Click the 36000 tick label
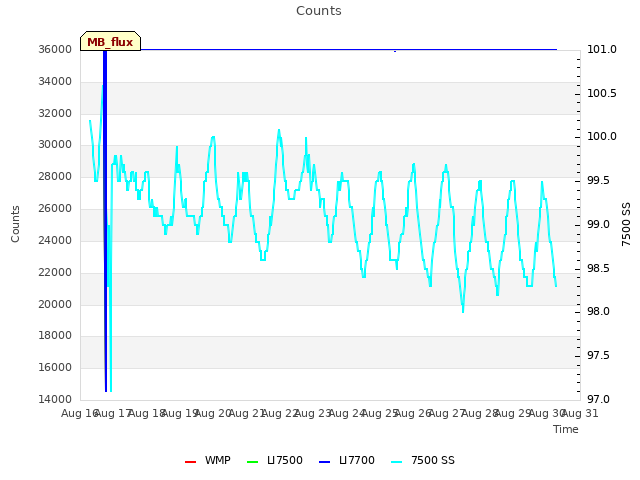 (x=55, y=49)
